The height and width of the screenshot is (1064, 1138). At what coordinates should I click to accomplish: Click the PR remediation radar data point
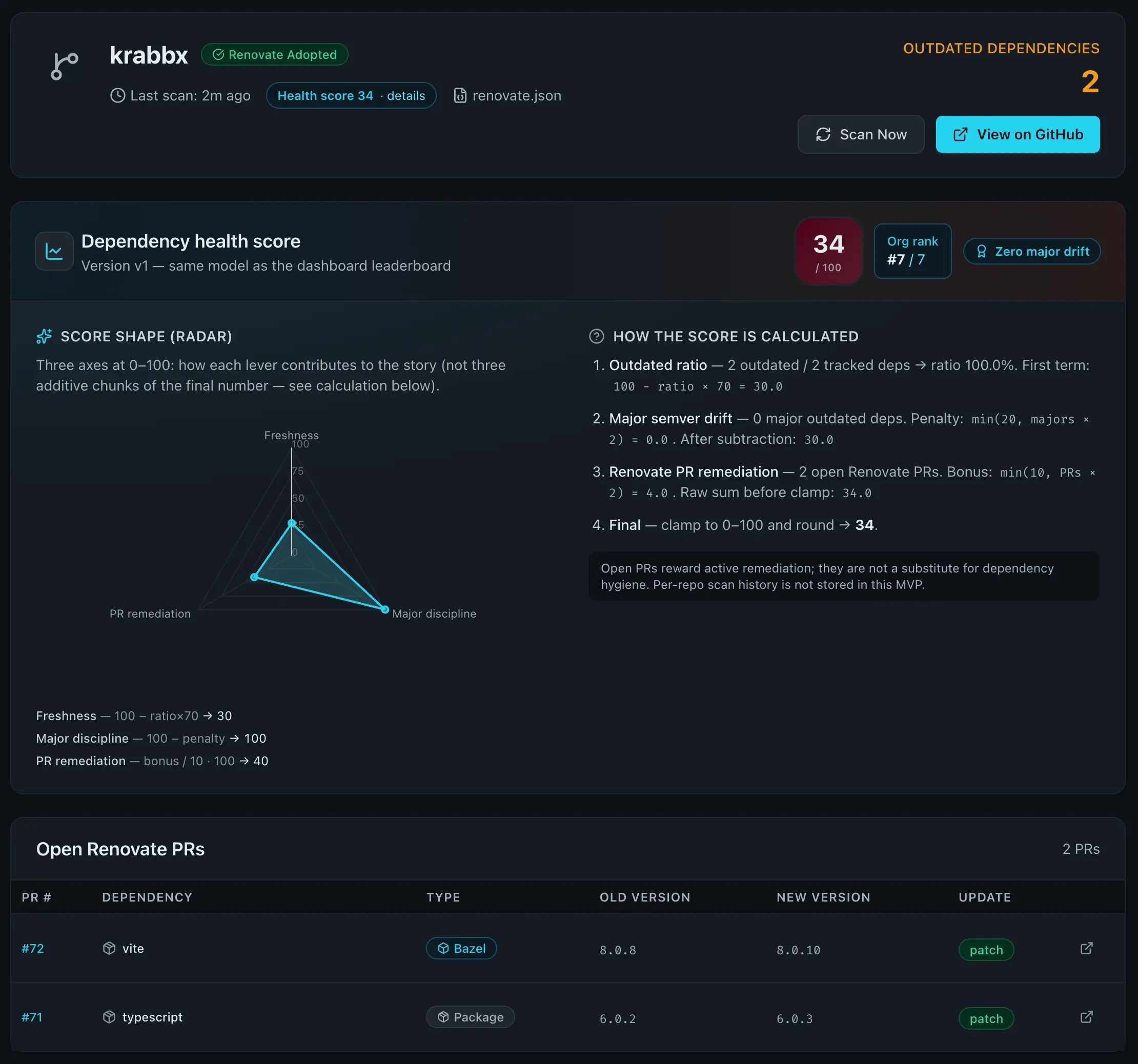tap(254, 577)
